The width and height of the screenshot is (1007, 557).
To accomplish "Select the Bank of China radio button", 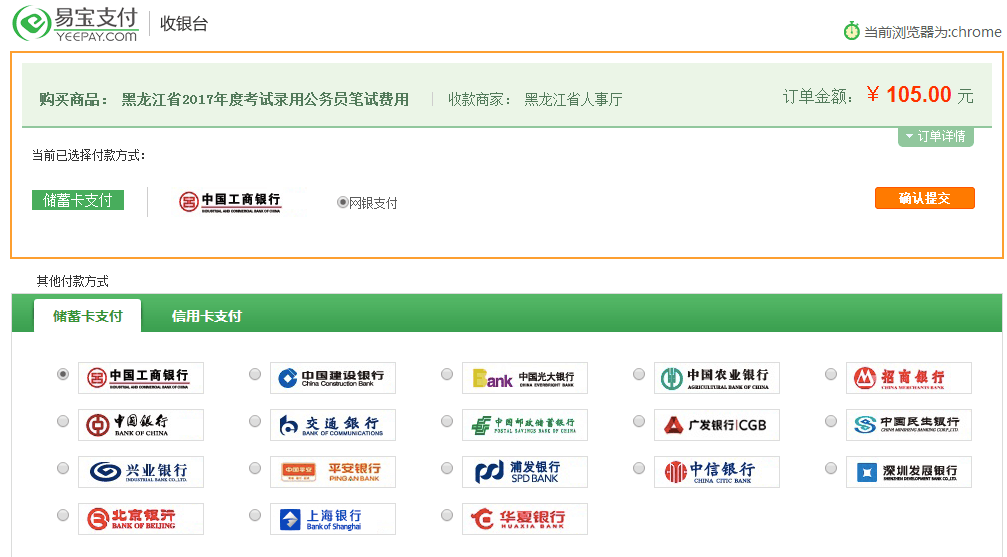I will pos(63,421).
